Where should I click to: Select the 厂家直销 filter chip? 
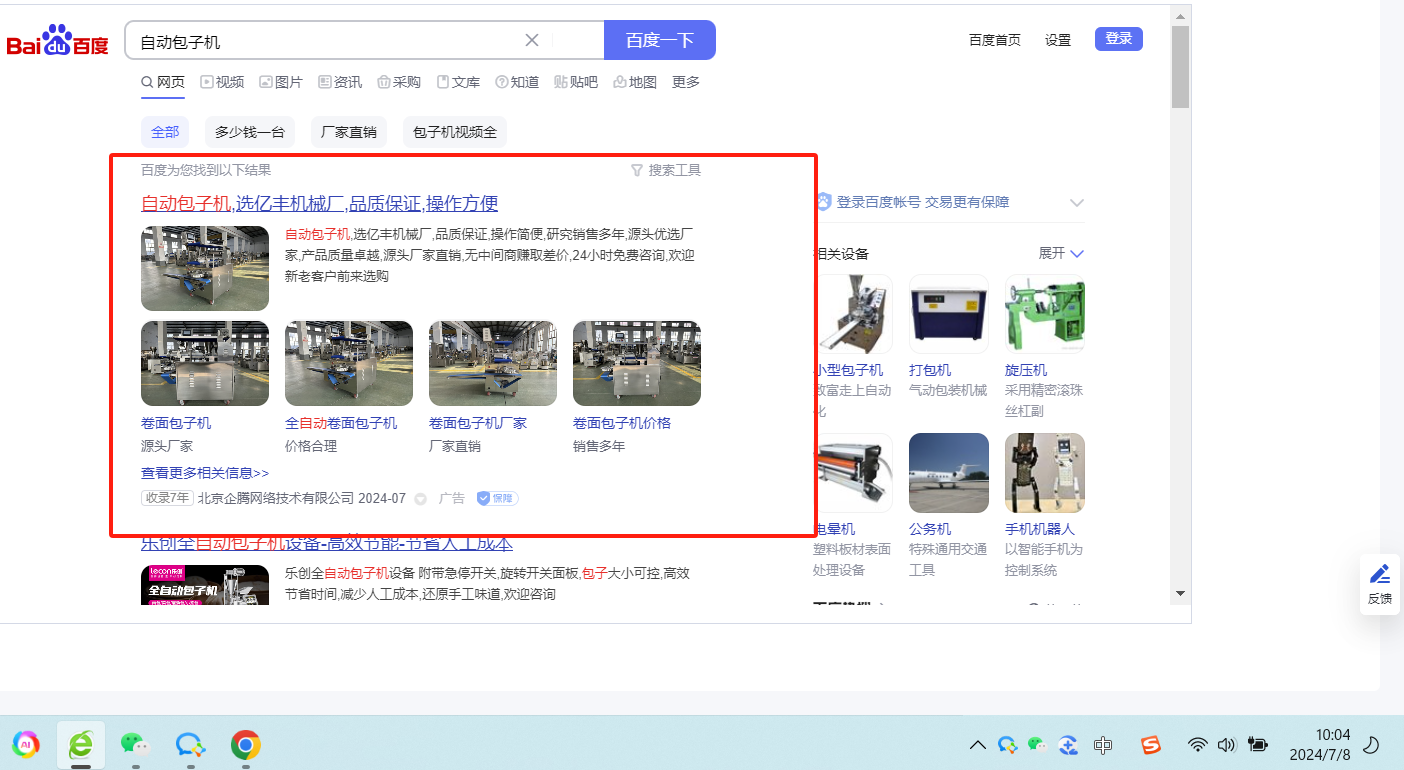point(349,132)
